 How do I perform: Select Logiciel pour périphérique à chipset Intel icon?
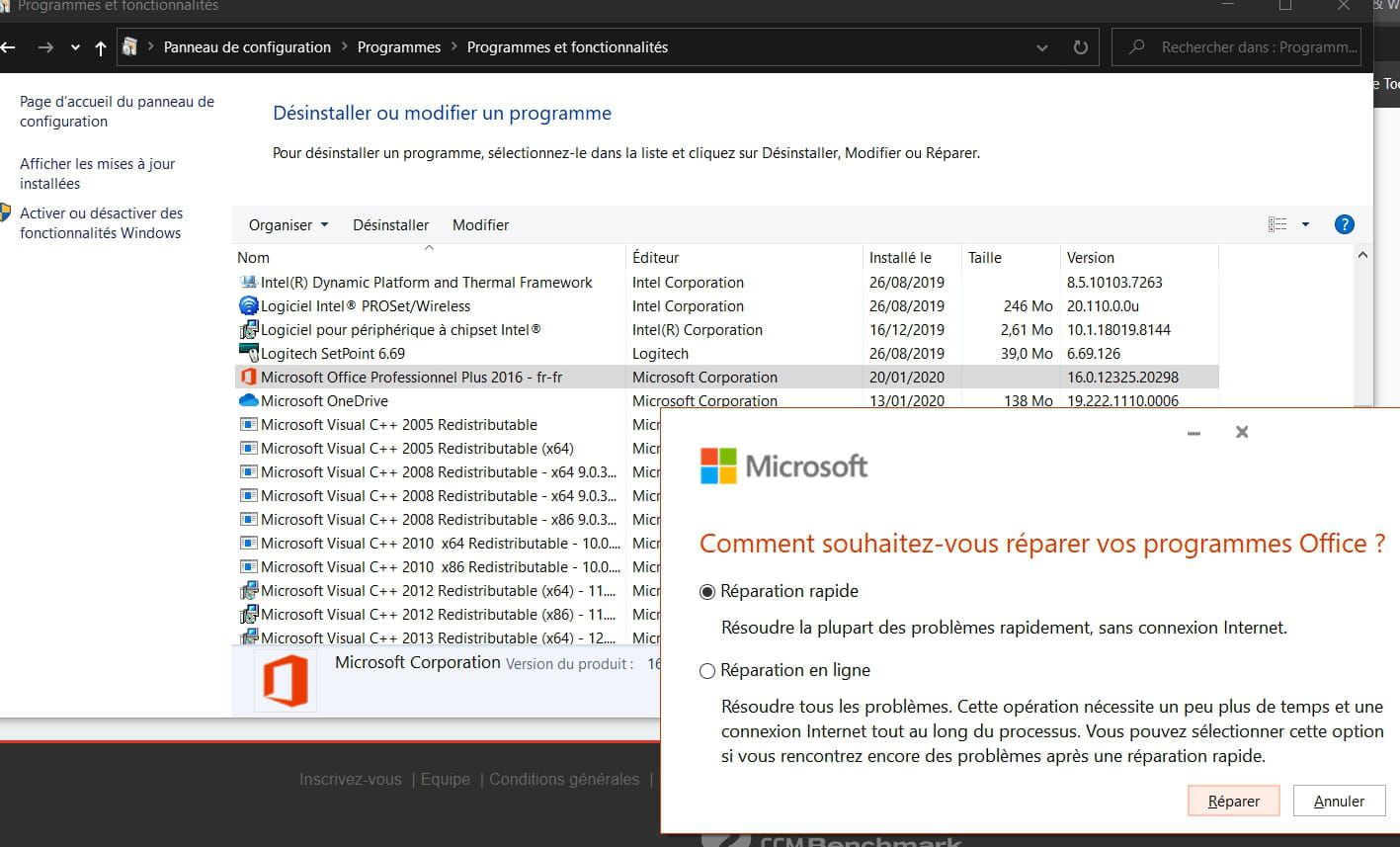(x=249, y=330)
